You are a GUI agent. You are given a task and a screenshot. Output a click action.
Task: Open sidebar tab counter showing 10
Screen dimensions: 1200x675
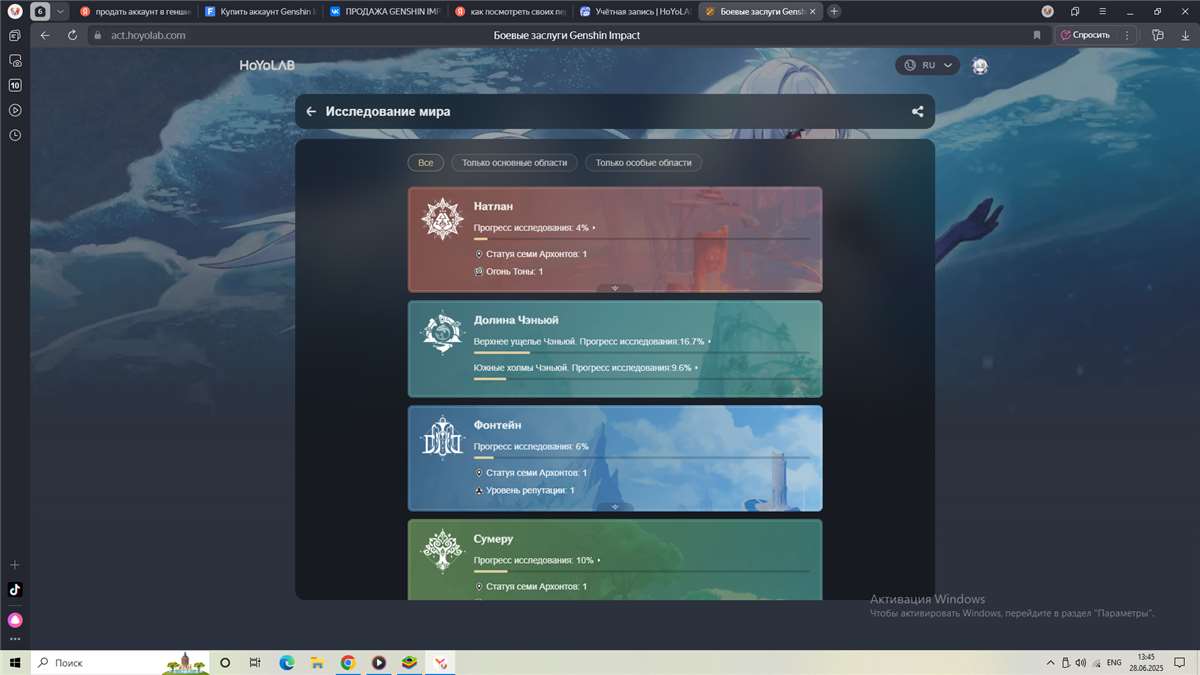15,86
